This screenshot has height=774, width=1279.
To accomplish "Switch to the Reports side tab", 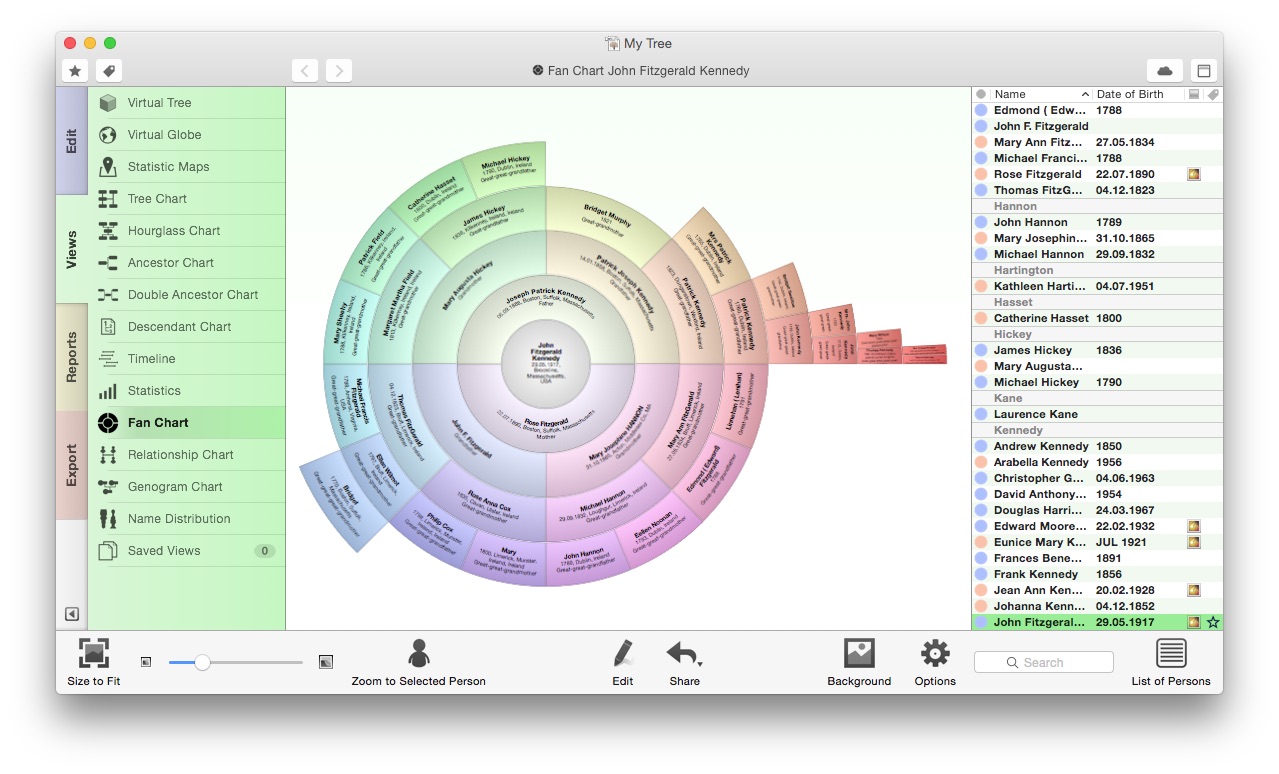I will pos(72,357).
